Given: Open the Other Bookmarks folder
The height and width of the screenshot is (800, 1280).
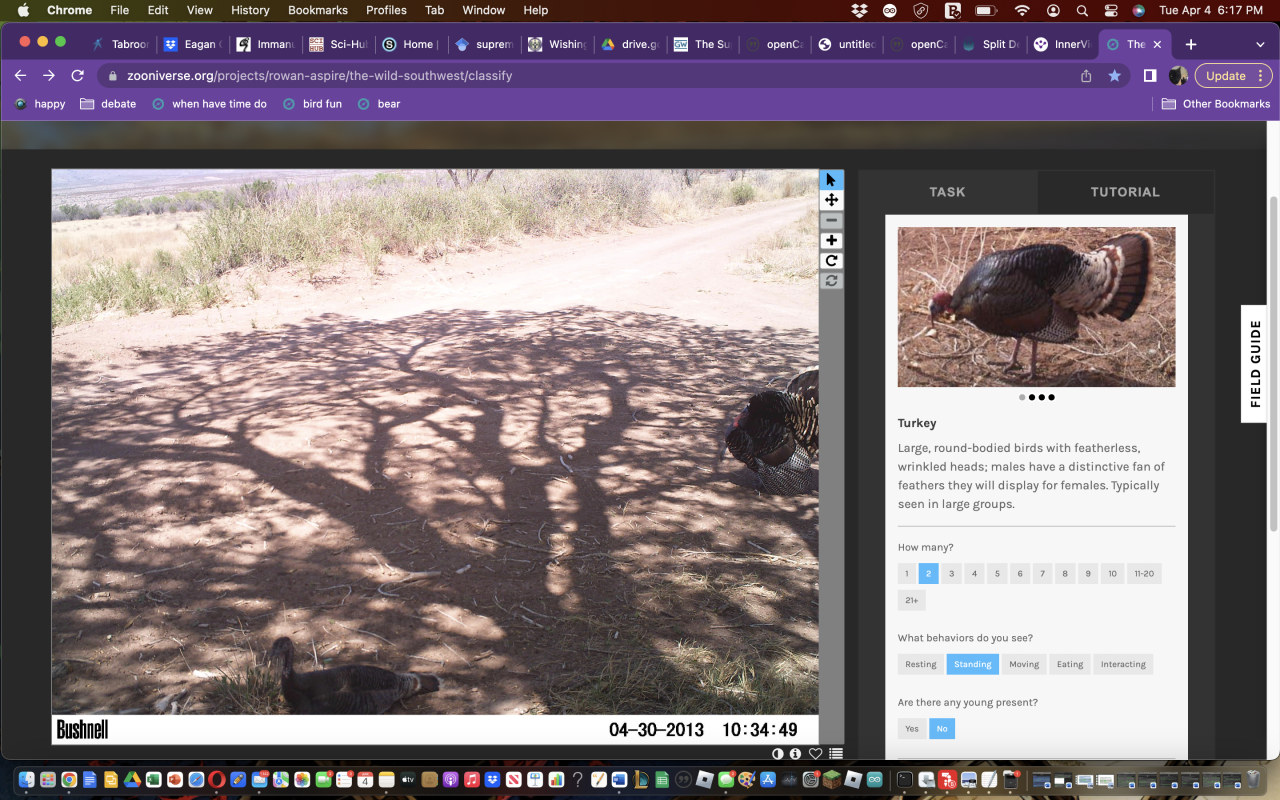Looking at the screenshot, I should click(x=1216, y=104).
